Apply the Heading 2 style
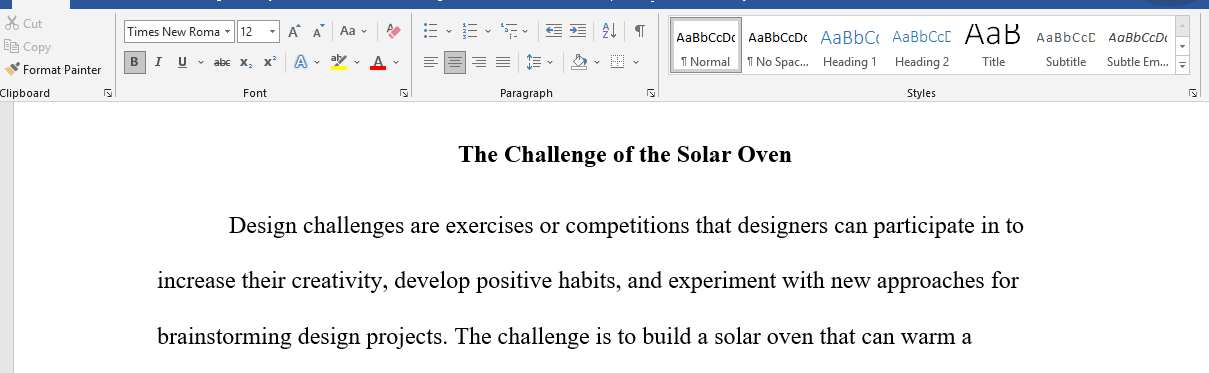The width and height of the screenshot is (1209, 373). [922, 46]
